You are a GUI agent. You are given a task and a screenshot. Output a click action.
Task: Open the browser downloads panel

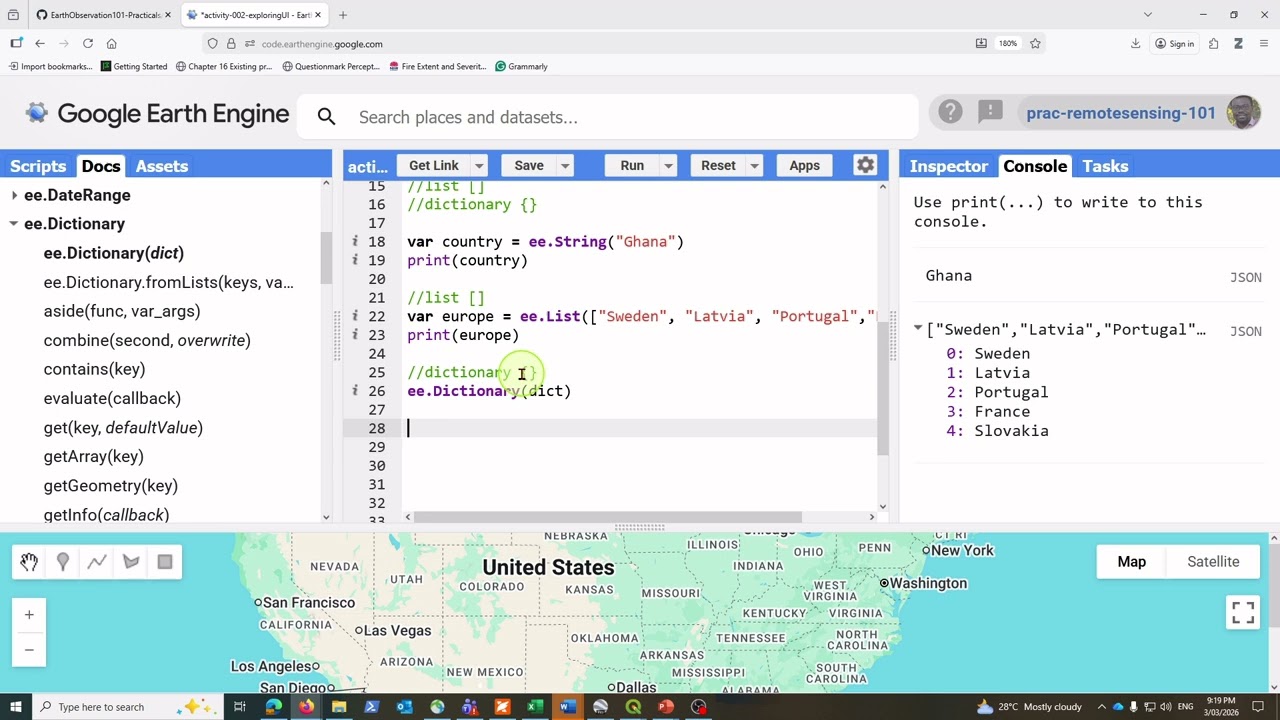1135,44
